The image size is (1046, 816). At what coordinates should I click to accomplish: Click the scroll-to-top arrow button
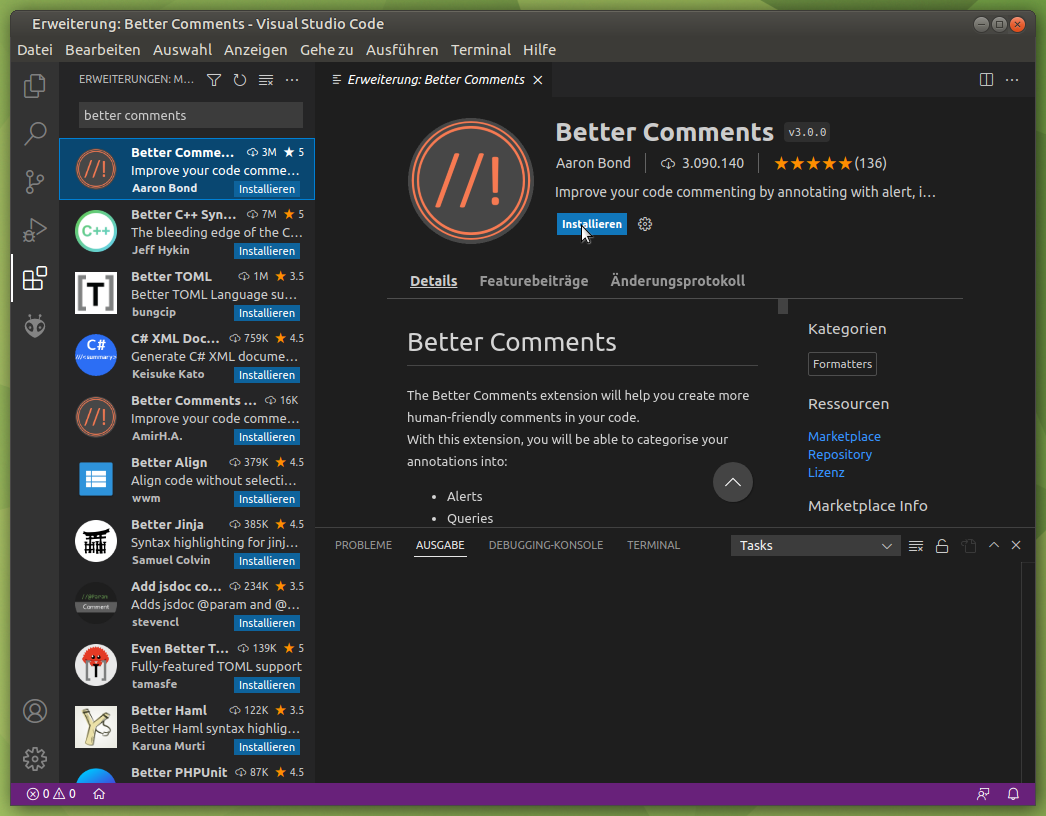[x=732, y=482]
